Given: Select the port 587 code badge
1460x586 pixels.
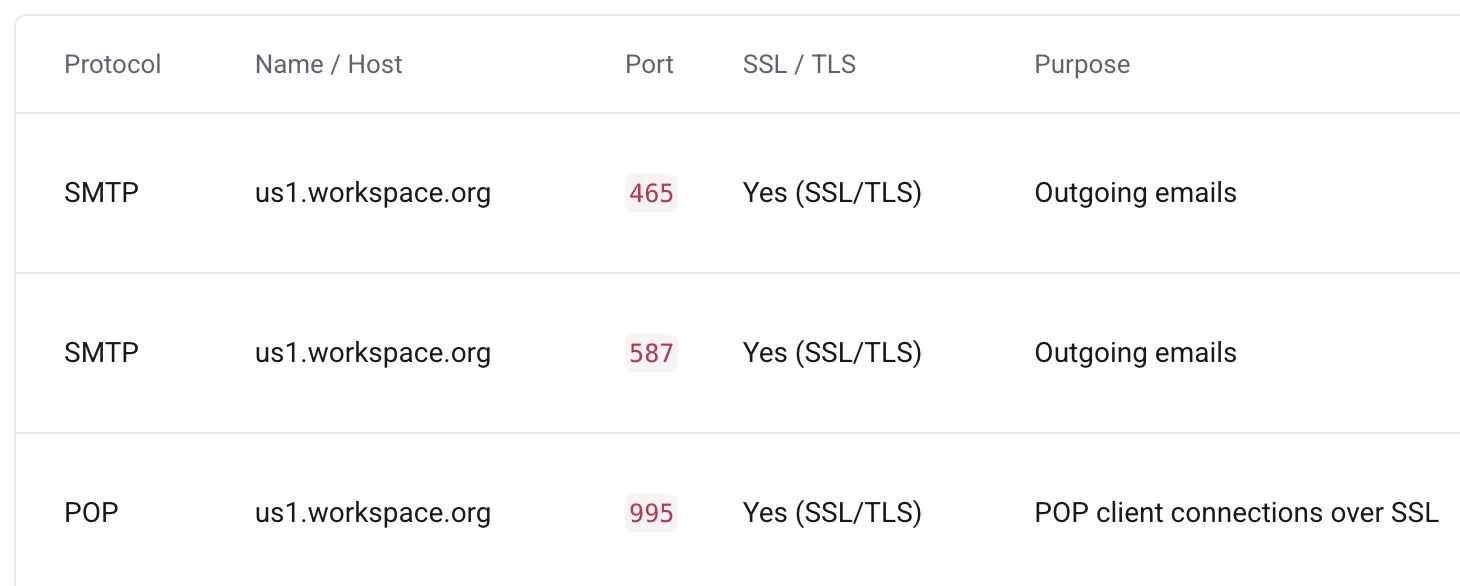Looking at the screenshot, I should (x=652, y=353).
